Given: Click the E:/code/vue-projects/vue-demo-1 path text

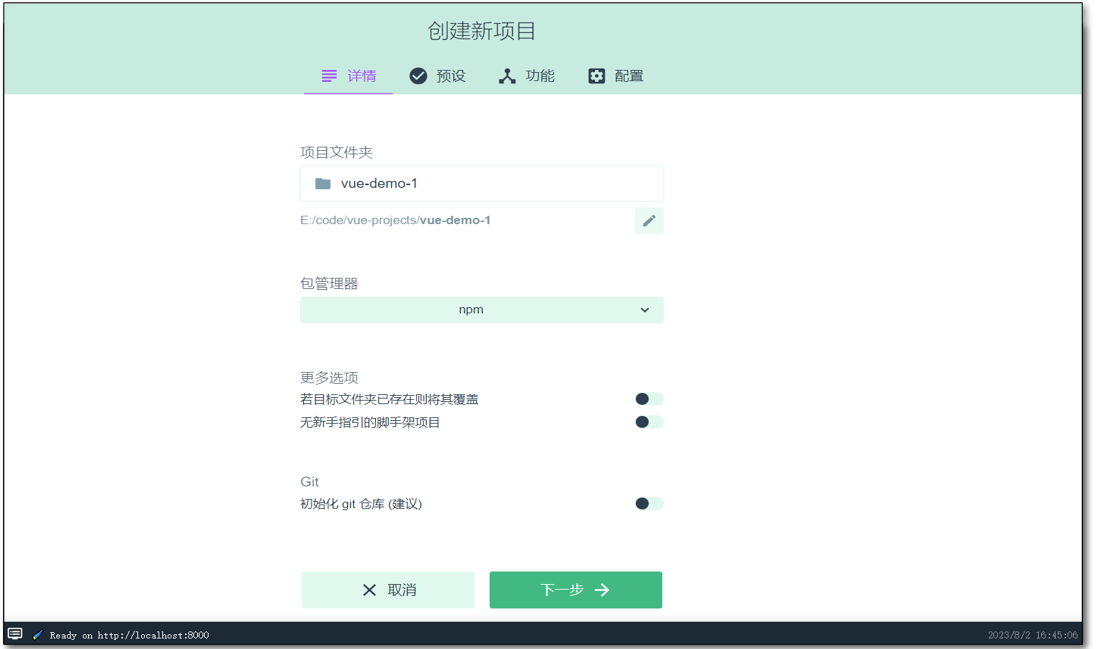Looking at the screenshot, I should [x=395, y=221].
